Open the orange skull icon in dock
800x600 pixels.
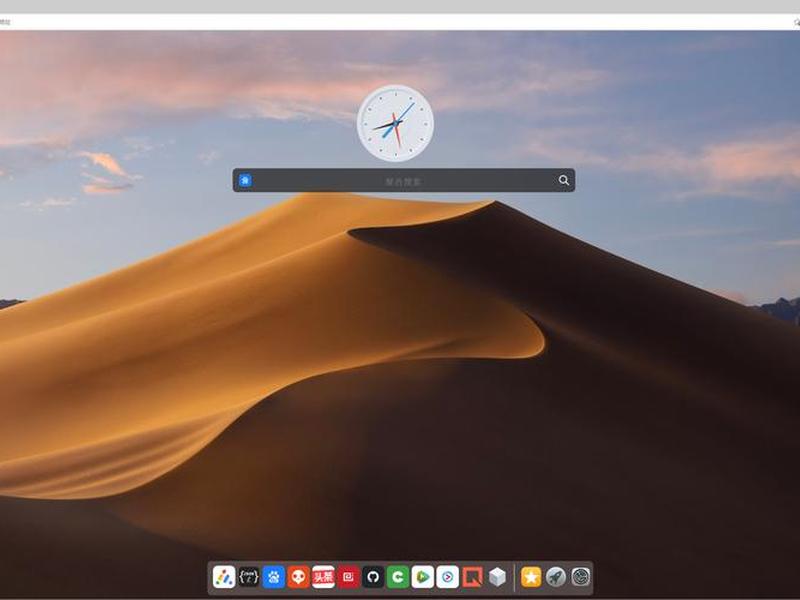[x=298, y=577]
